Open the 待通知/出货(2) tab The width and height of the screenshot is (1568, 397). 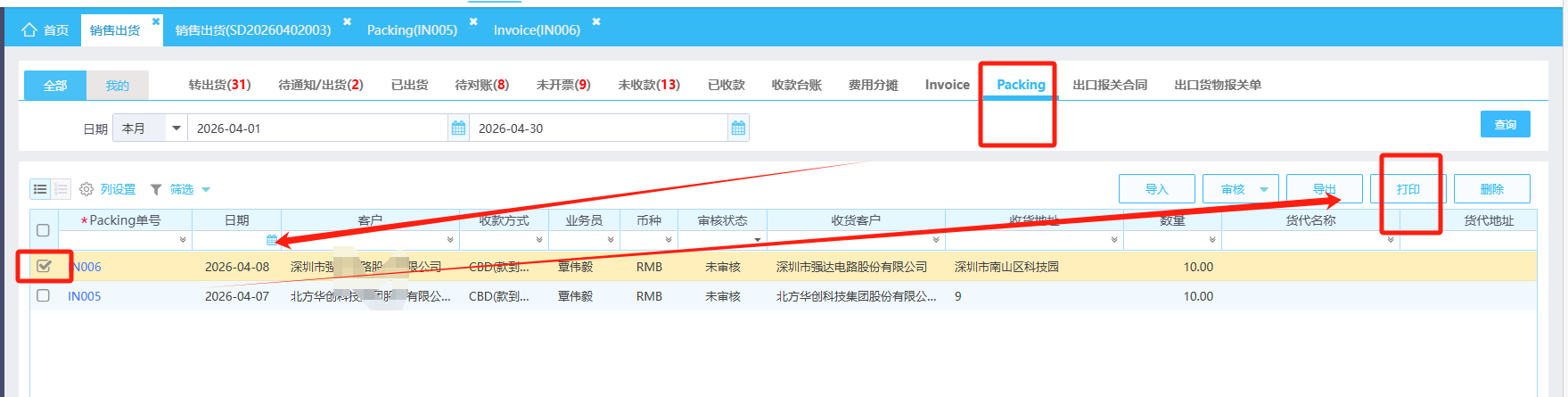321,85
